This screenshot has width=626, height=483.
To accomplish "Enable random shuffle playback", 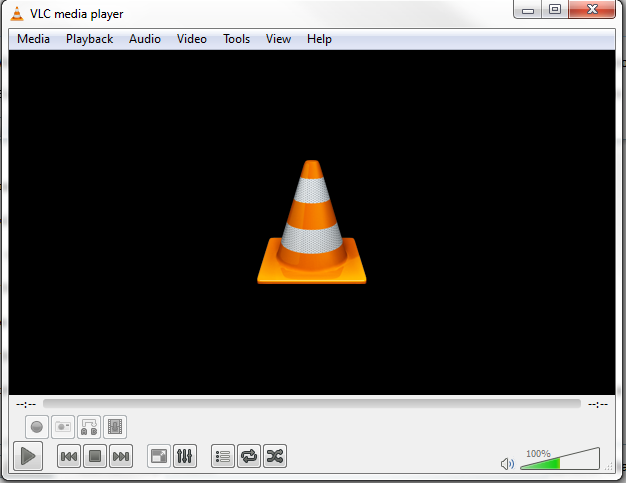I will pos(275,457).
